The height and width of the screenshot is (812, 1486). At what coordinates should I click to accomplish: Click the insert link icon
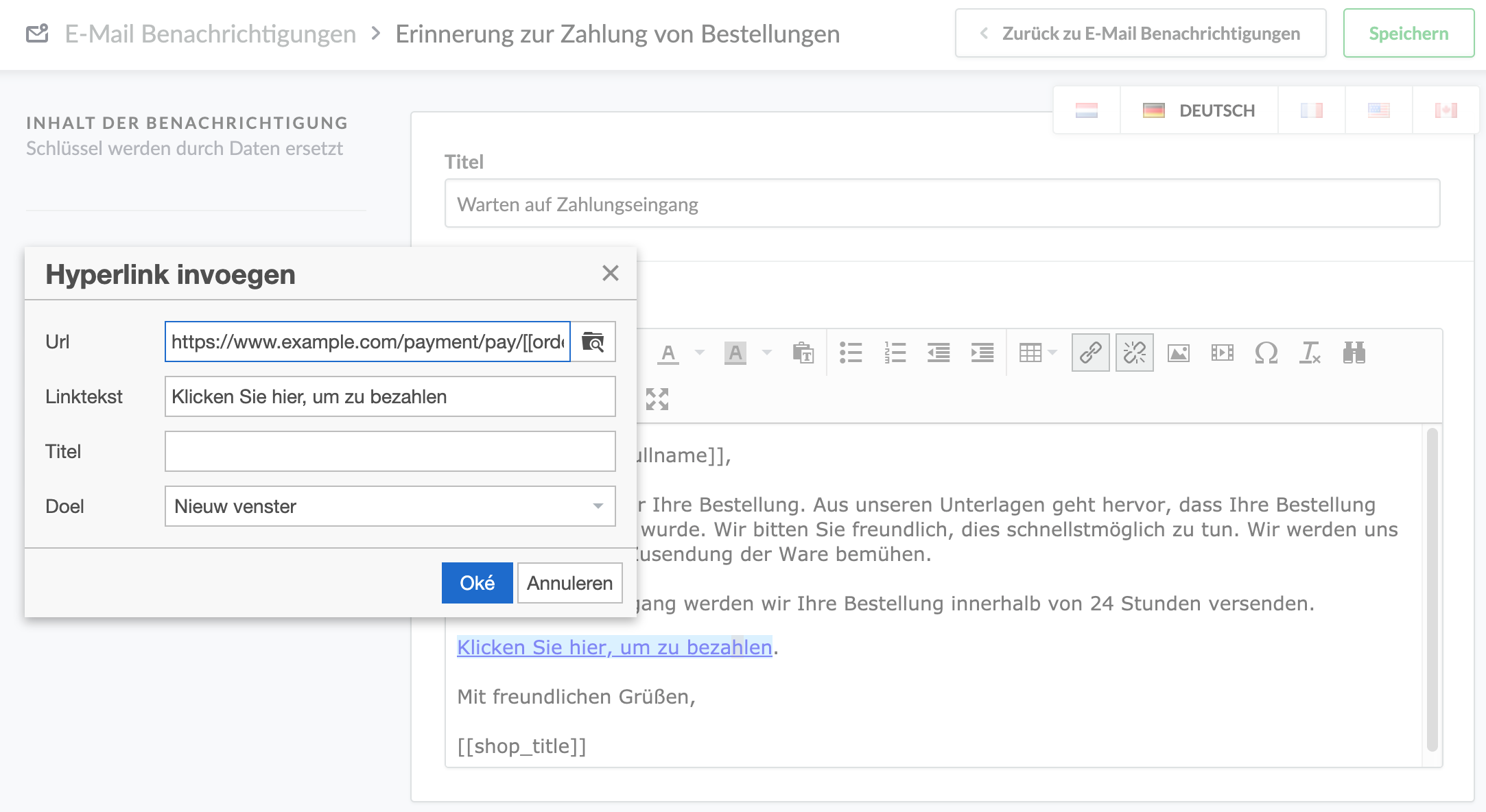coord(1091,353)
